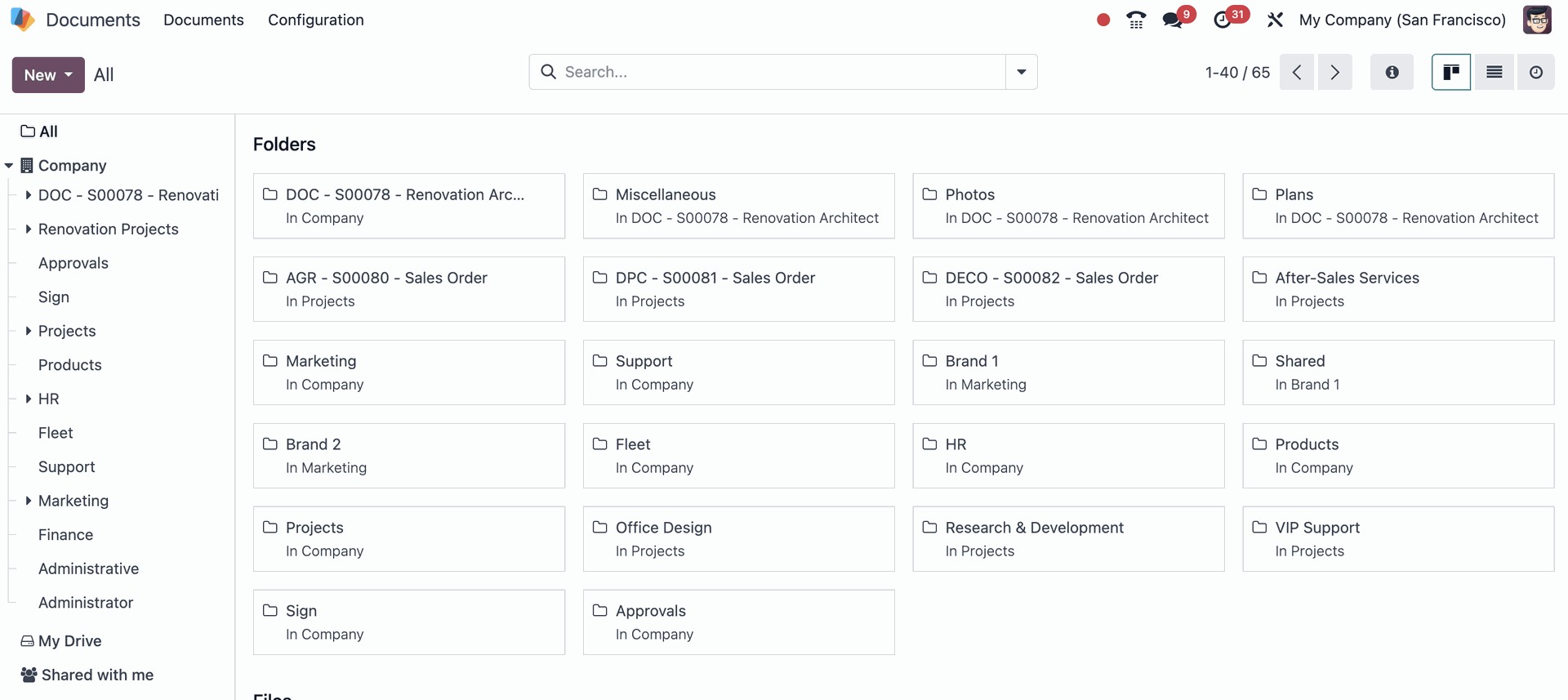Open the search options dropdown arrow
Screen dimensions: 1568x700
(1021, 73)
